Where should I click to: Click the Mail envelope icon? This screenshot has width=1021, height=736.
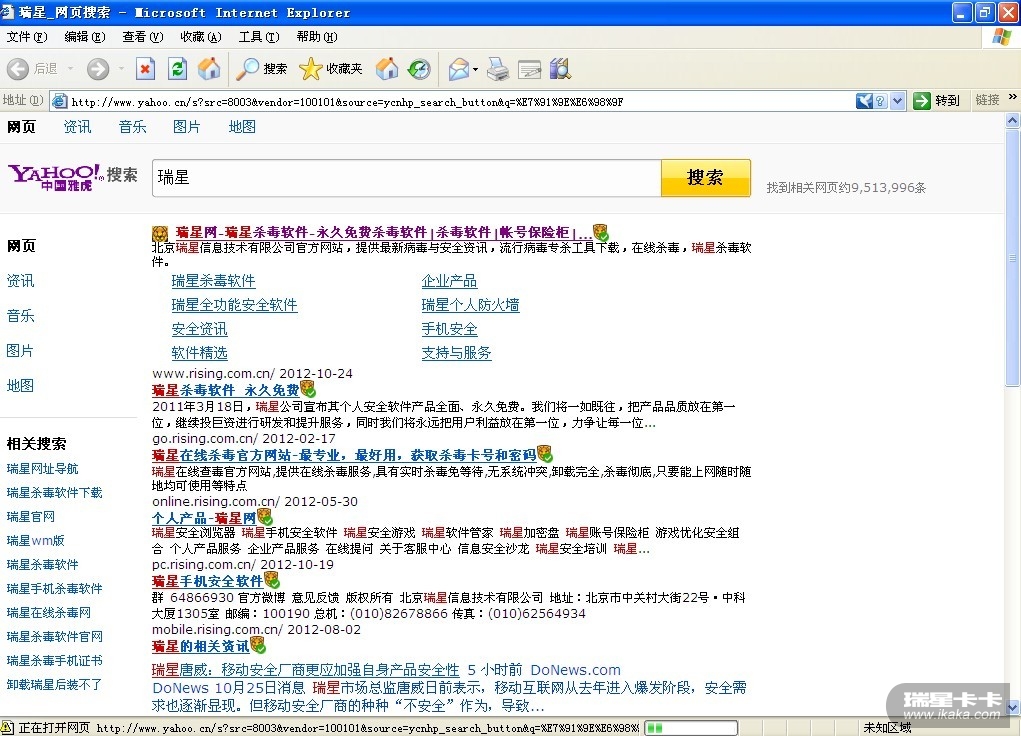click(459, 68)
